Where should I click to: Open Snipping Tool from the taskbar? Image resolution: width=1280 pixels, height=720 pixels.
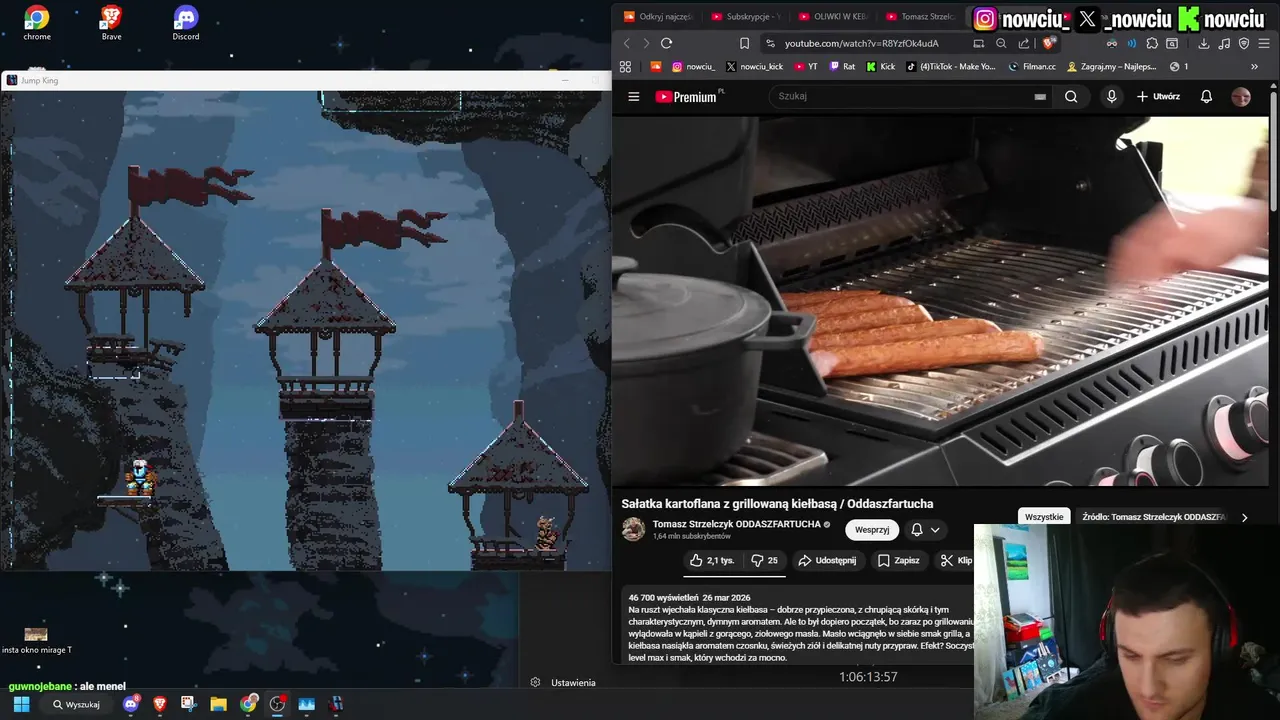tap(189, 704)
